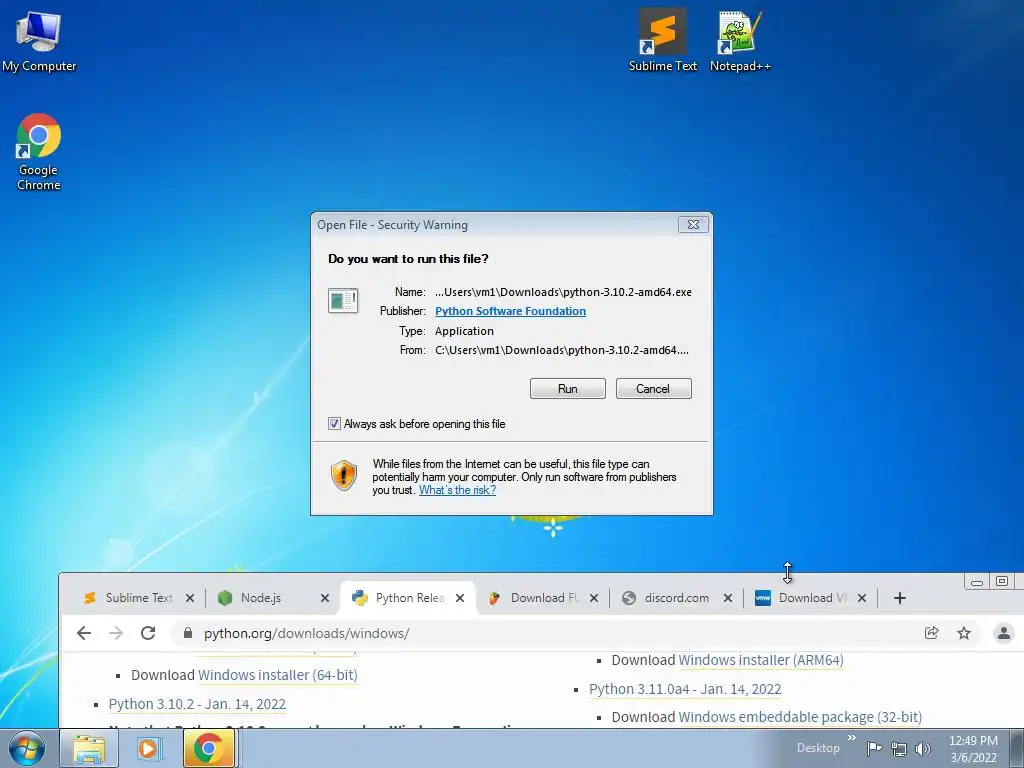Close the Security Warning dialog
Image resolution: width=1024 pixels, height=768 pixels.
click(x=693, y=225)
